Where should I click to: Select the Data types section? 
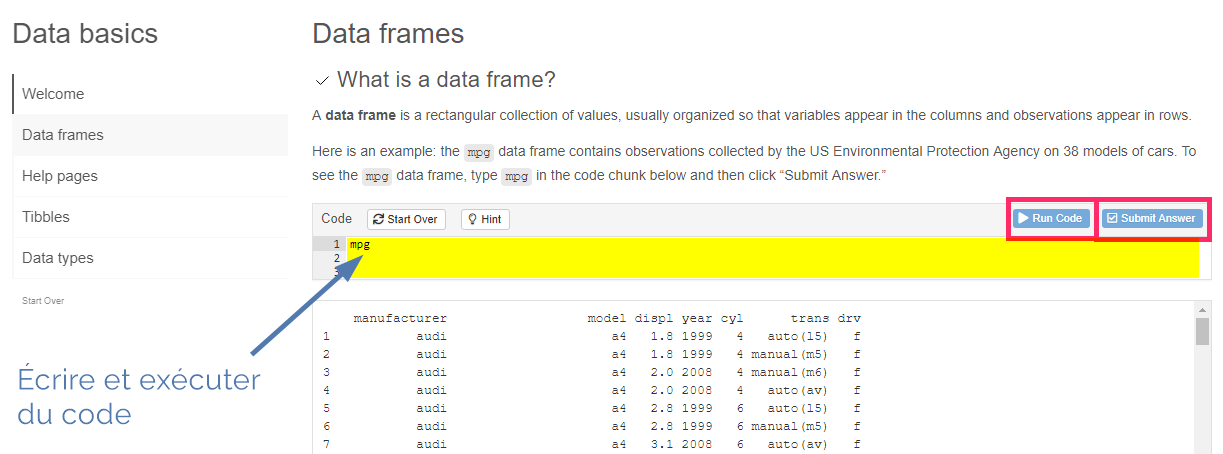[150, 258]
